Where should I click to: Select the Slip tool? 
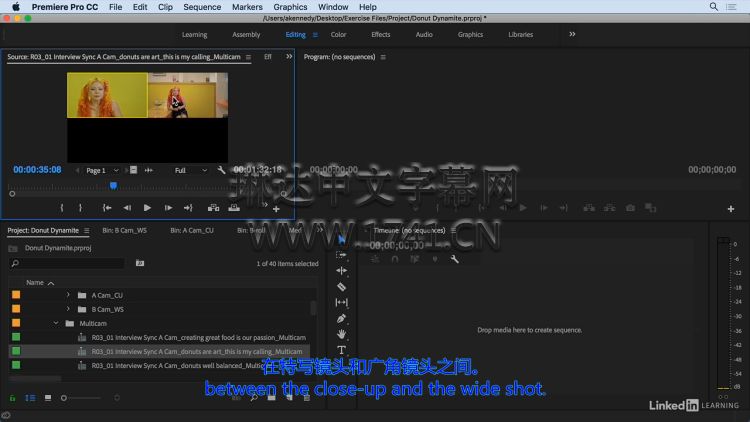(x=341, y=302)
